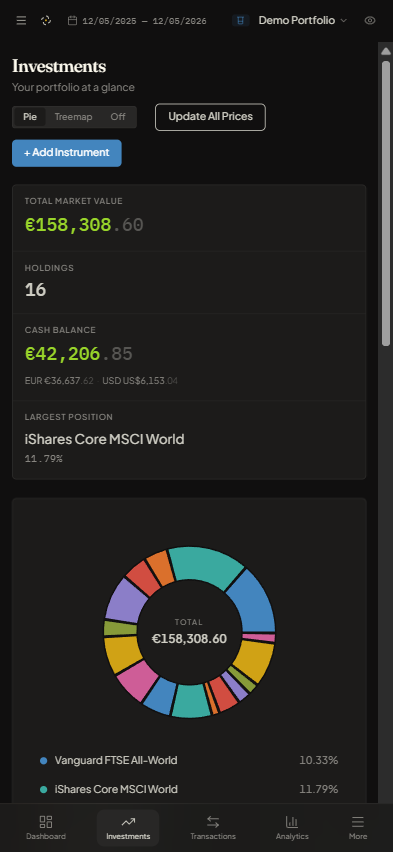Click the More menu lines icon
Image resolution: width=393 pixels, height=852 pixels.
tap(358, 822)
